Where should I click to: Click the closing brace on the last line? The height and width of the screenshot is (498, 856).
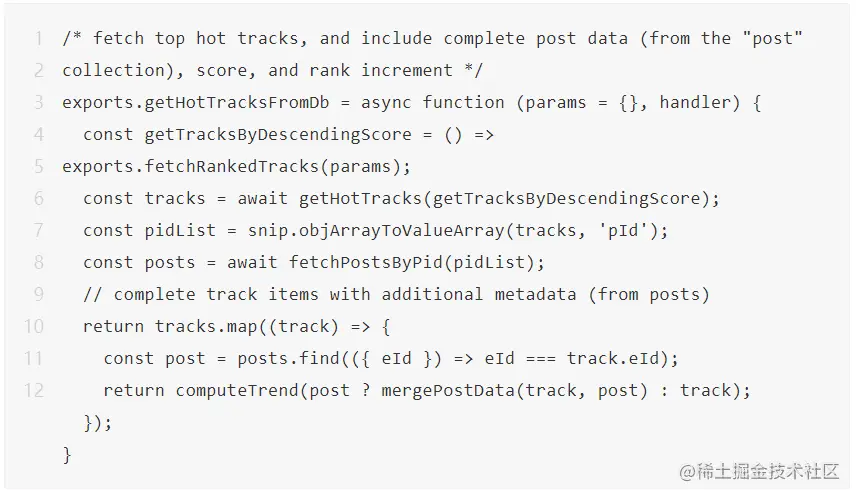tap(67, 455)
